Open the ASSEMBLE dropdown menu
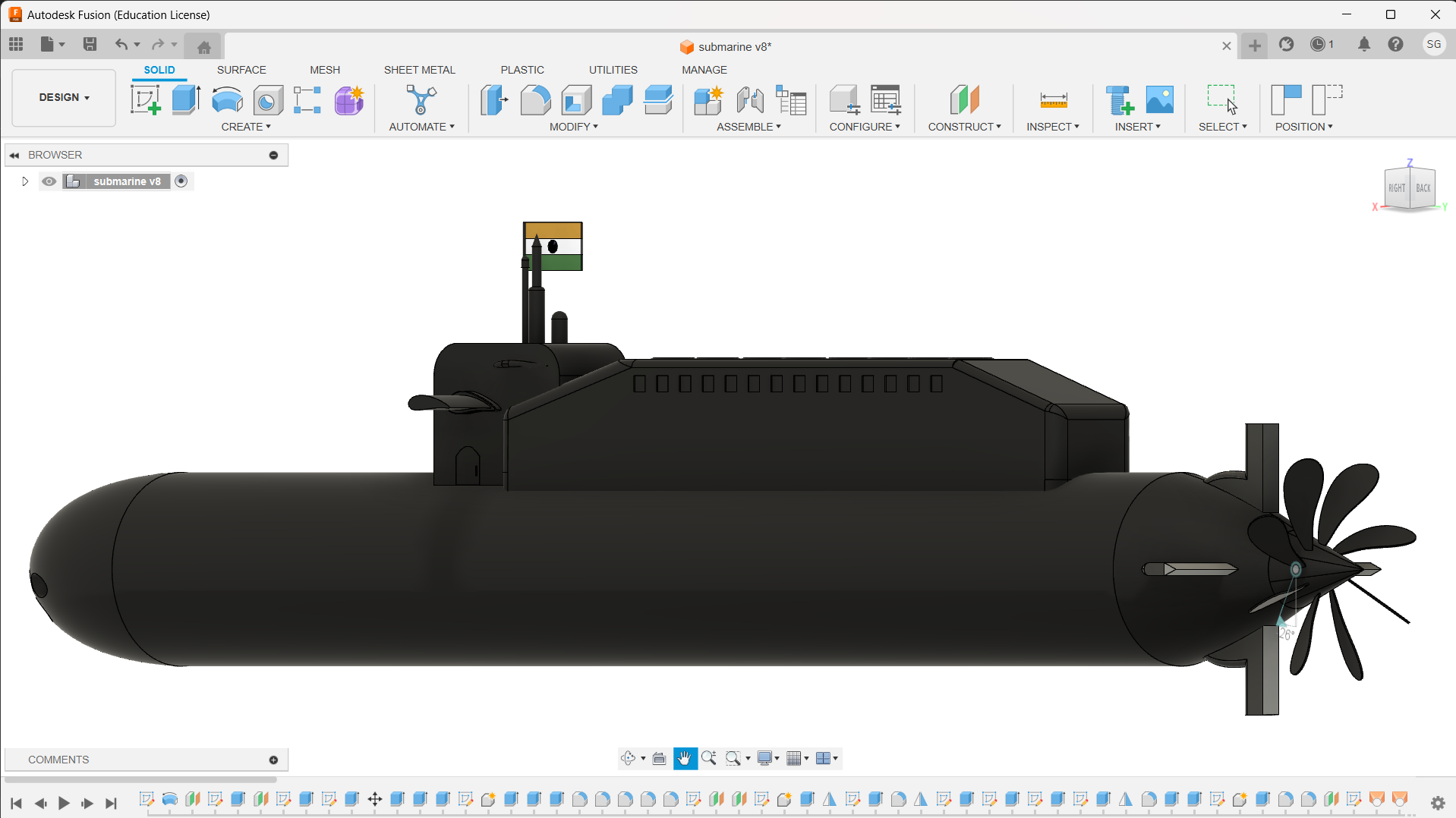Image resolution: width=1456 pixels, height=818 pixels. [x=748, y=127]
